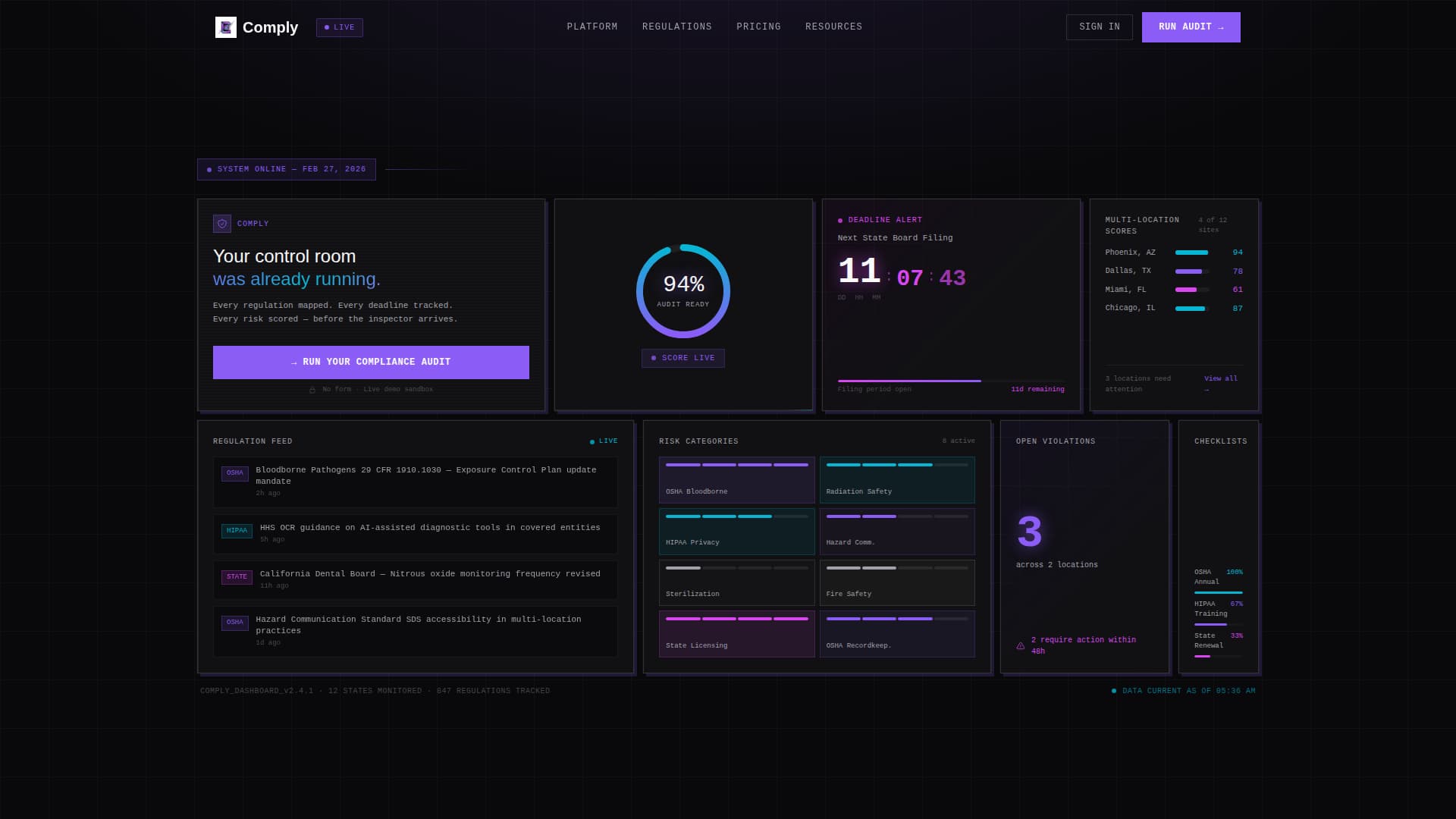Viewport: 1456px width, 819px height.
Task: Select Fire Safety risk category
Action: (897, 582)
